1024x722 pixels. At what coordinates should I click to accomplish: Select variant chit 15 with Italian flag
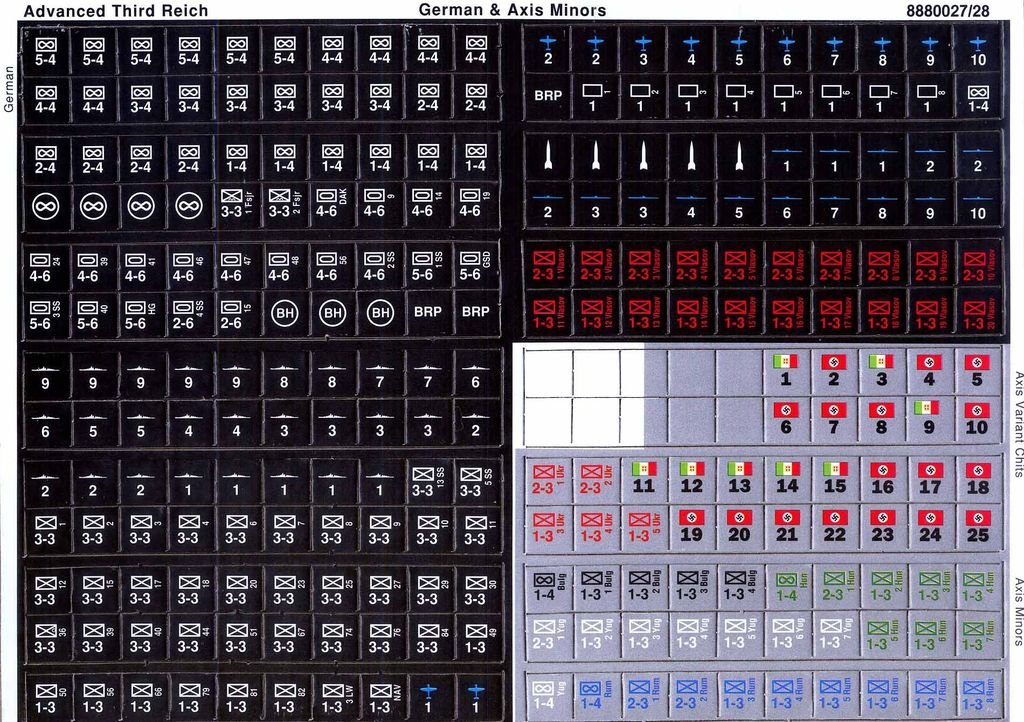point(835,479)
